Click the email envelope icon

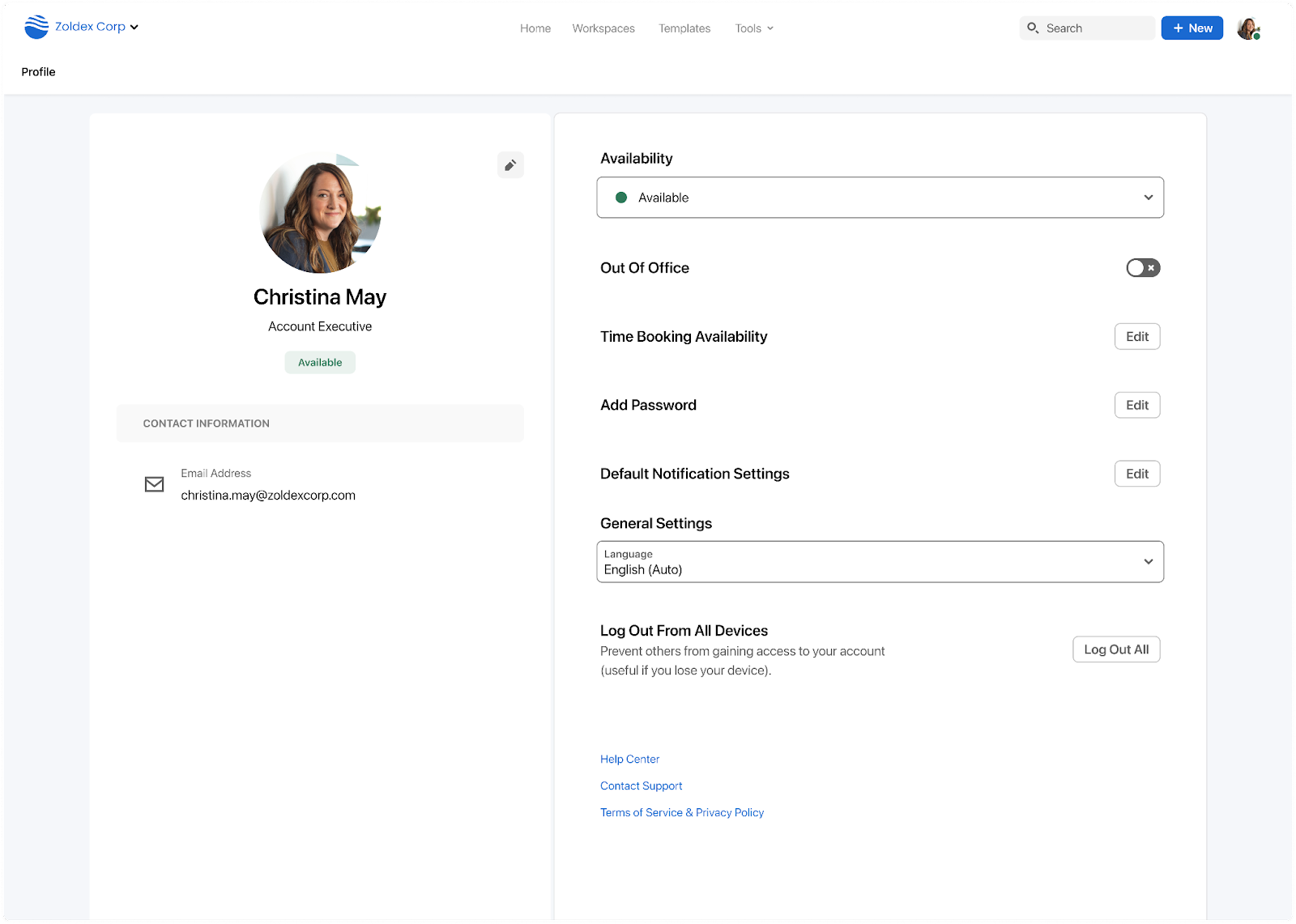[154, 483]
